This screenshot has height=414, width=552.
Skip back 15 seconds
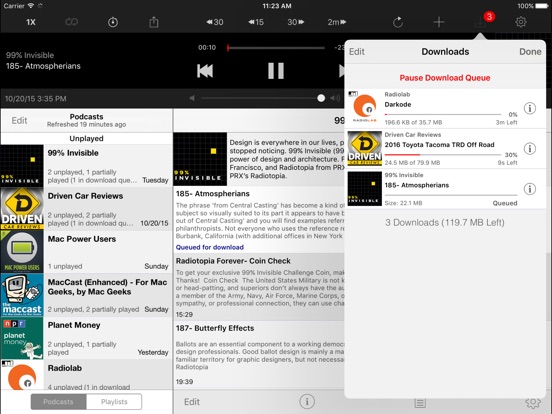click(x=256, y=22)
